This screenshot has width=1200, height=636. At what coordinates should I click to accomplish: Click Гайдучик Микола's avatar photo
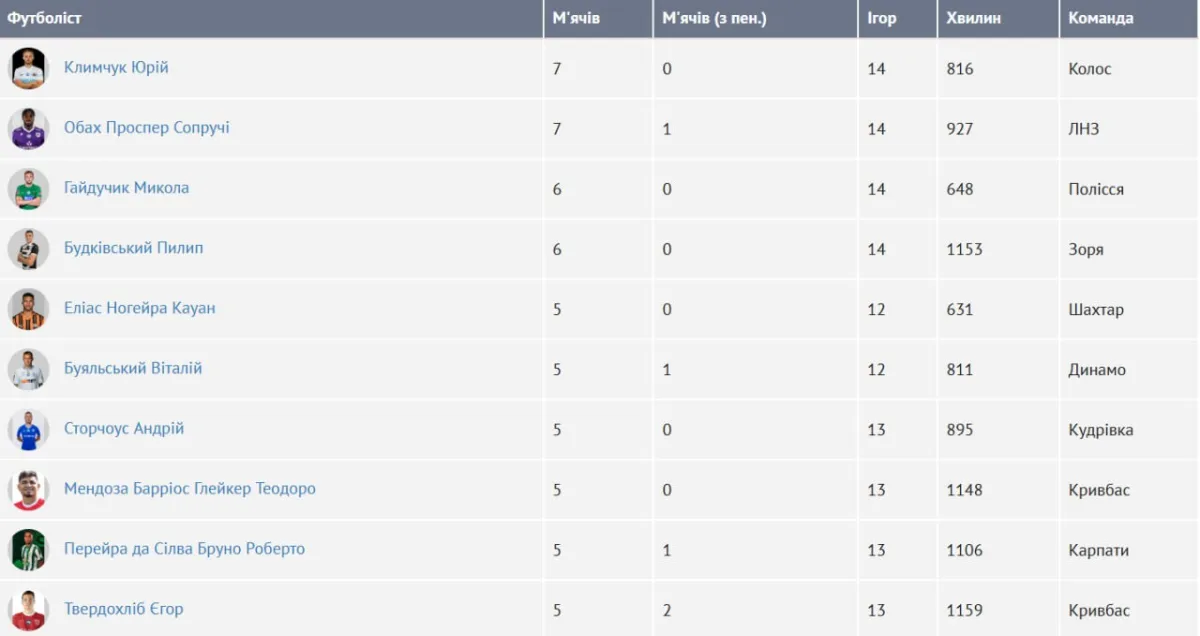click(x=28, y=189)
